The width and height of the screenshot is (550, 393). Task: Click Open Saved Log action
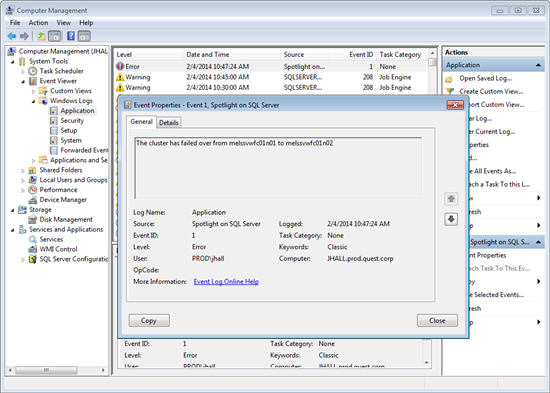tap(485, 78)
